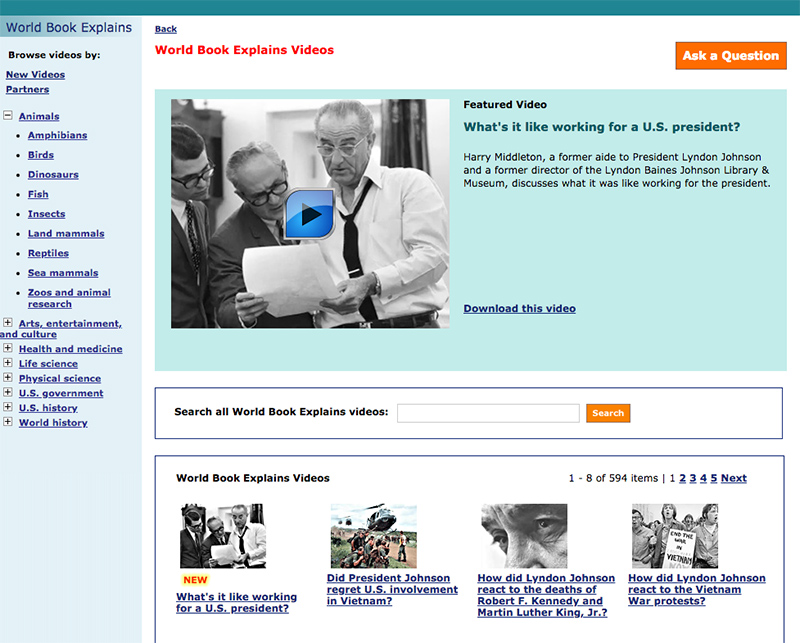This screenshot has width=800, height=643.
Task: Click the Next page link
Action: (734, 478)
